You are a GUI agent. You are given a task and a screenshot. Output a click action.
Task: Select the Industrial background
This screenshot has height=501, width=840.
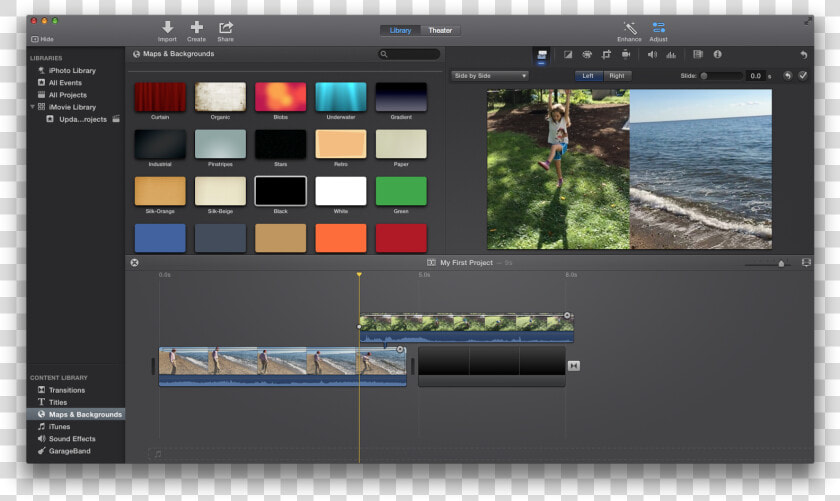click(x=160, y=144)
